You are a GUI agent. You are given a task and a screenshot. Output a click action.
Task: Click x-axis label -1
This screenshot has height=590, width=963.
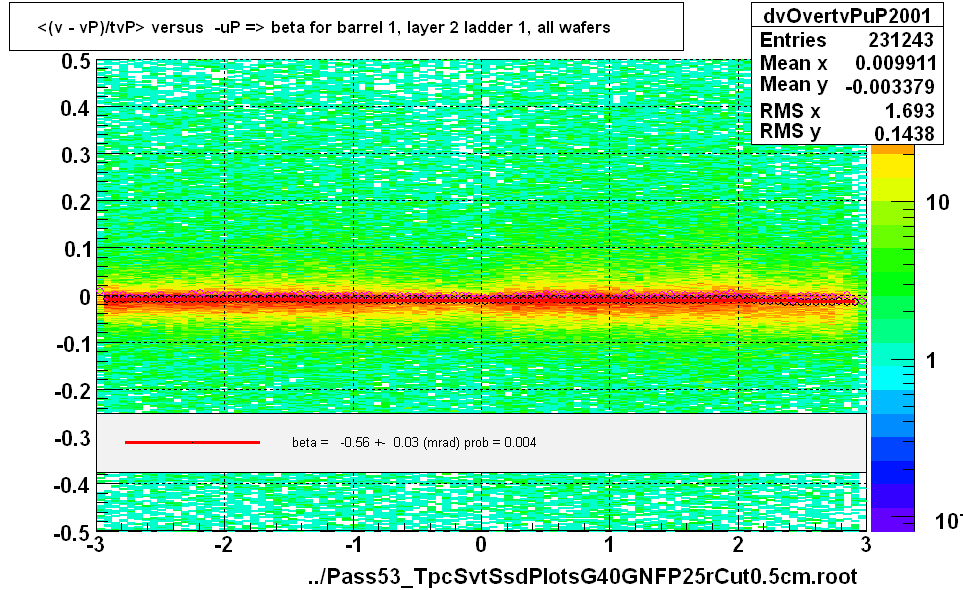point(353,545)
